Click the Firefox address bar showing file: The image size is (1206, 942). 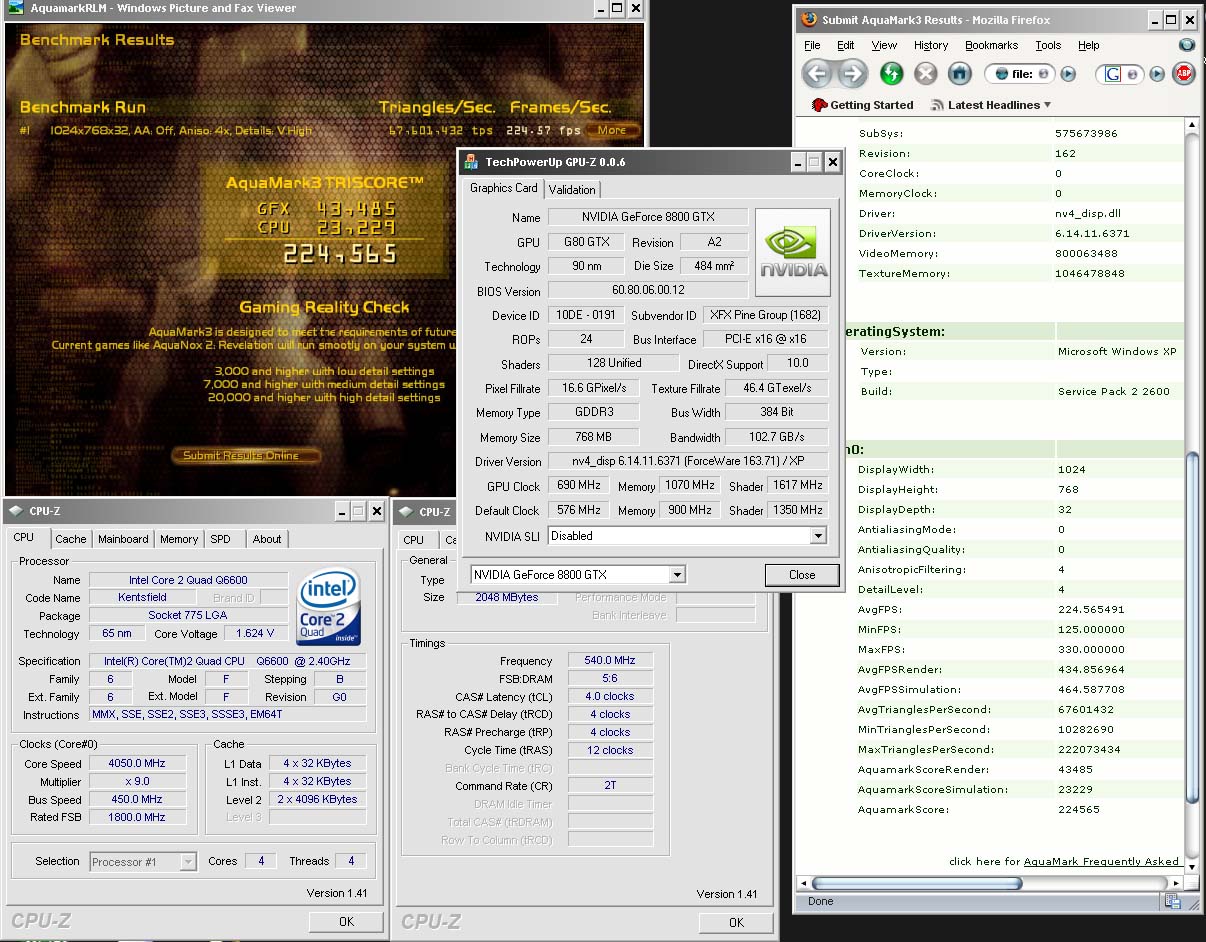(1020, 74)
